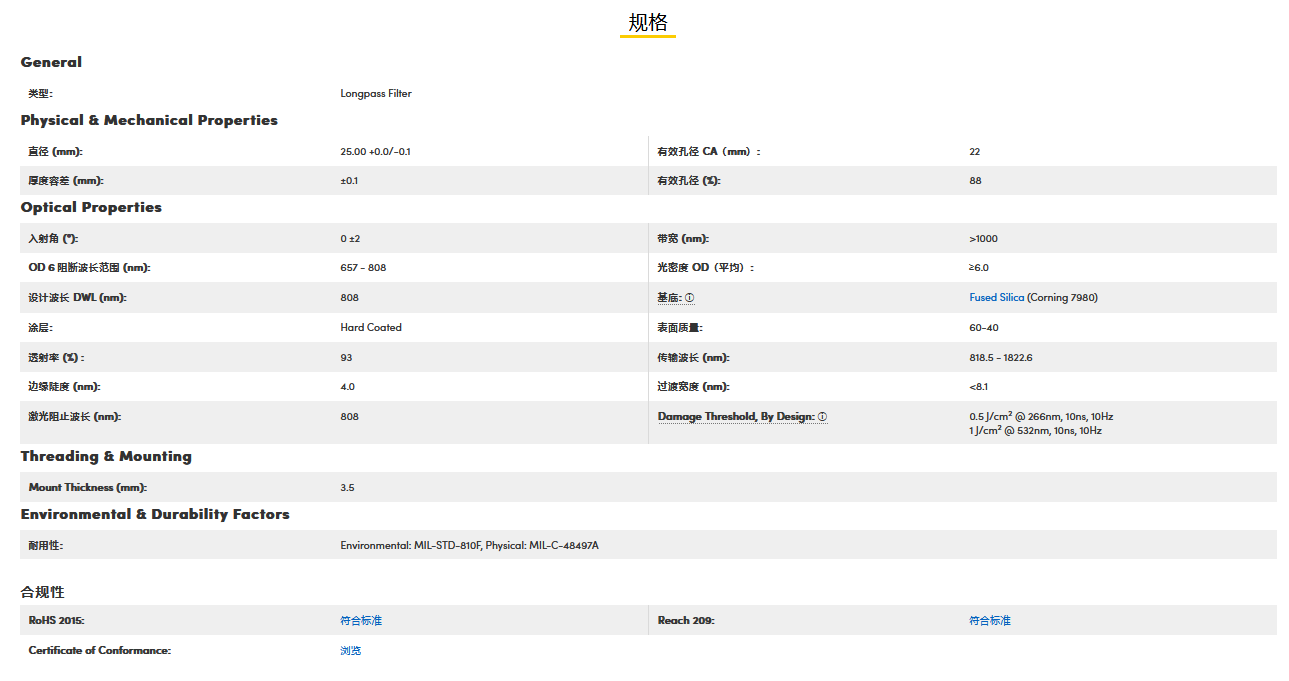
Task: Click info icon next to Damage Threshold
Action: 823,417
